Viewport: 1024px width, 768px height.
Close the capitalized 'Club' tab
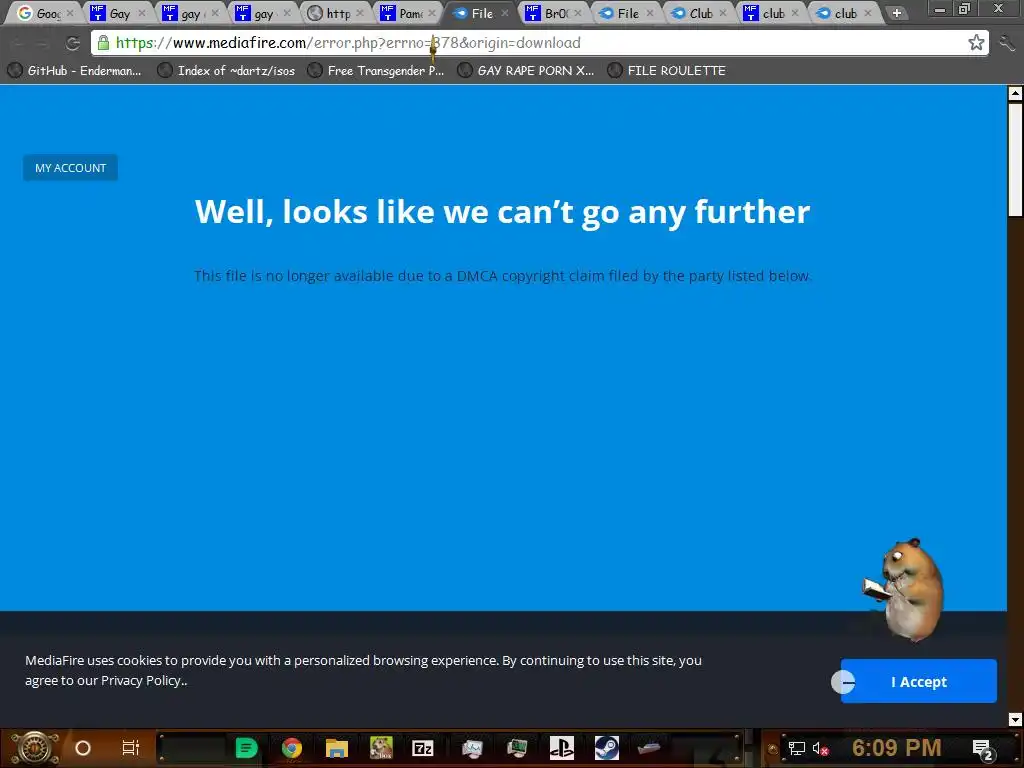(x=723, y=13)
